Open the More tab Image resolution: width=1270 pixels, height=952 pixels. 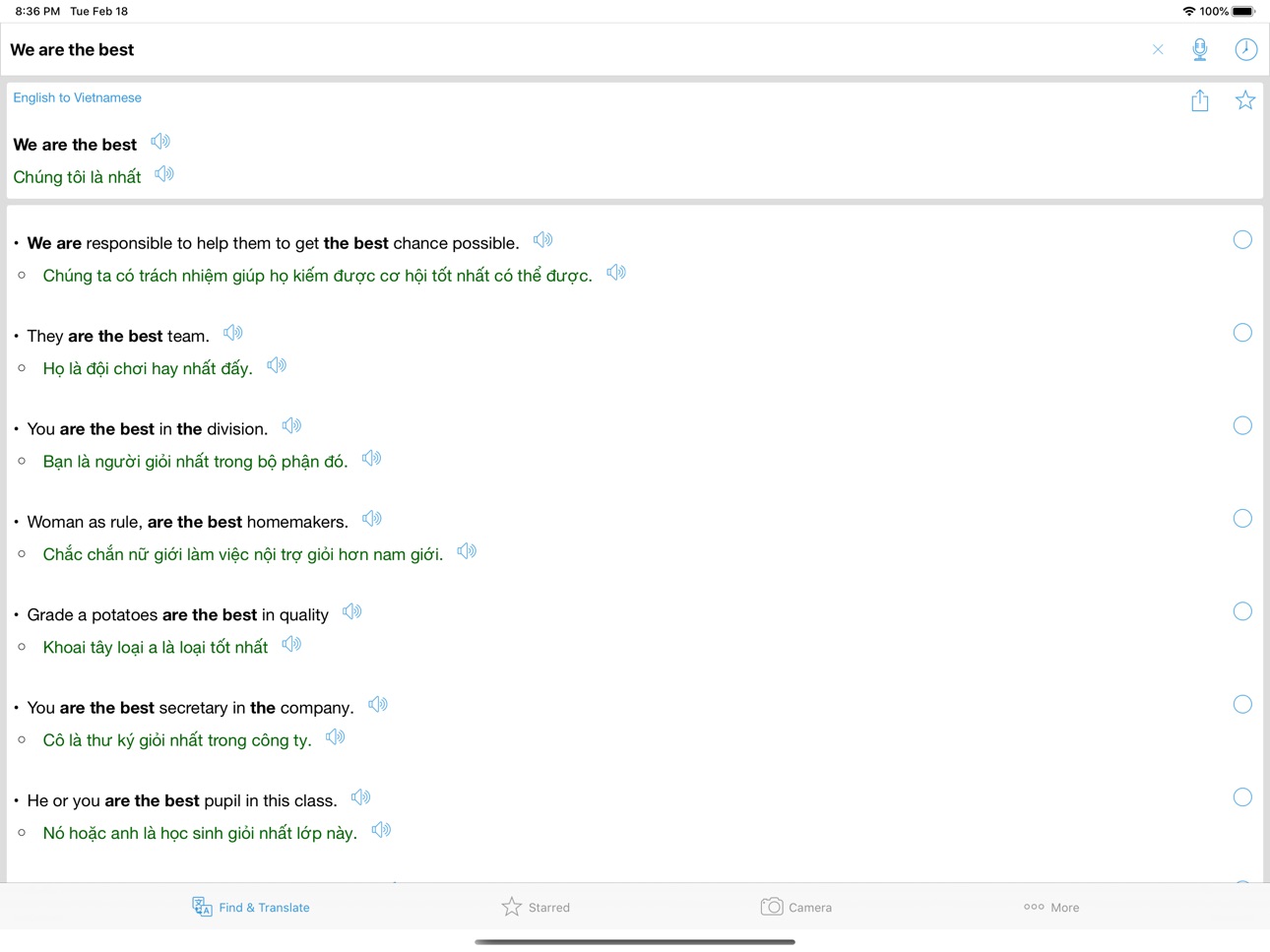(x=1051, y=907)
